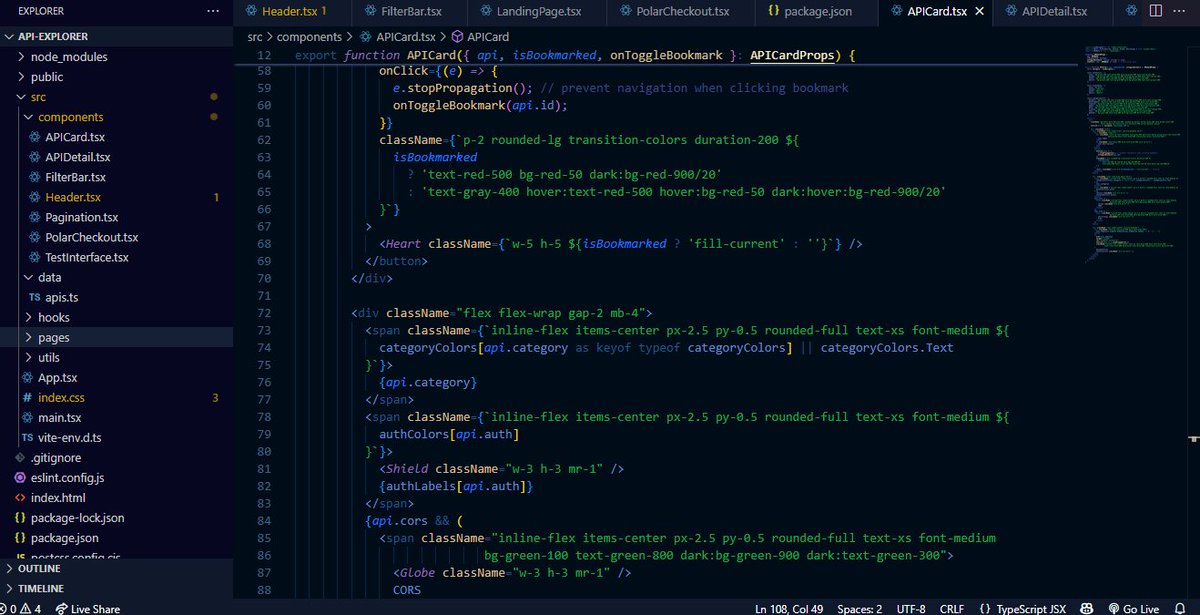Image resolution: width=1200 pixels, height=615 pixels.
Task: Change end of line 'CRLF'
Action: (953, 608)
